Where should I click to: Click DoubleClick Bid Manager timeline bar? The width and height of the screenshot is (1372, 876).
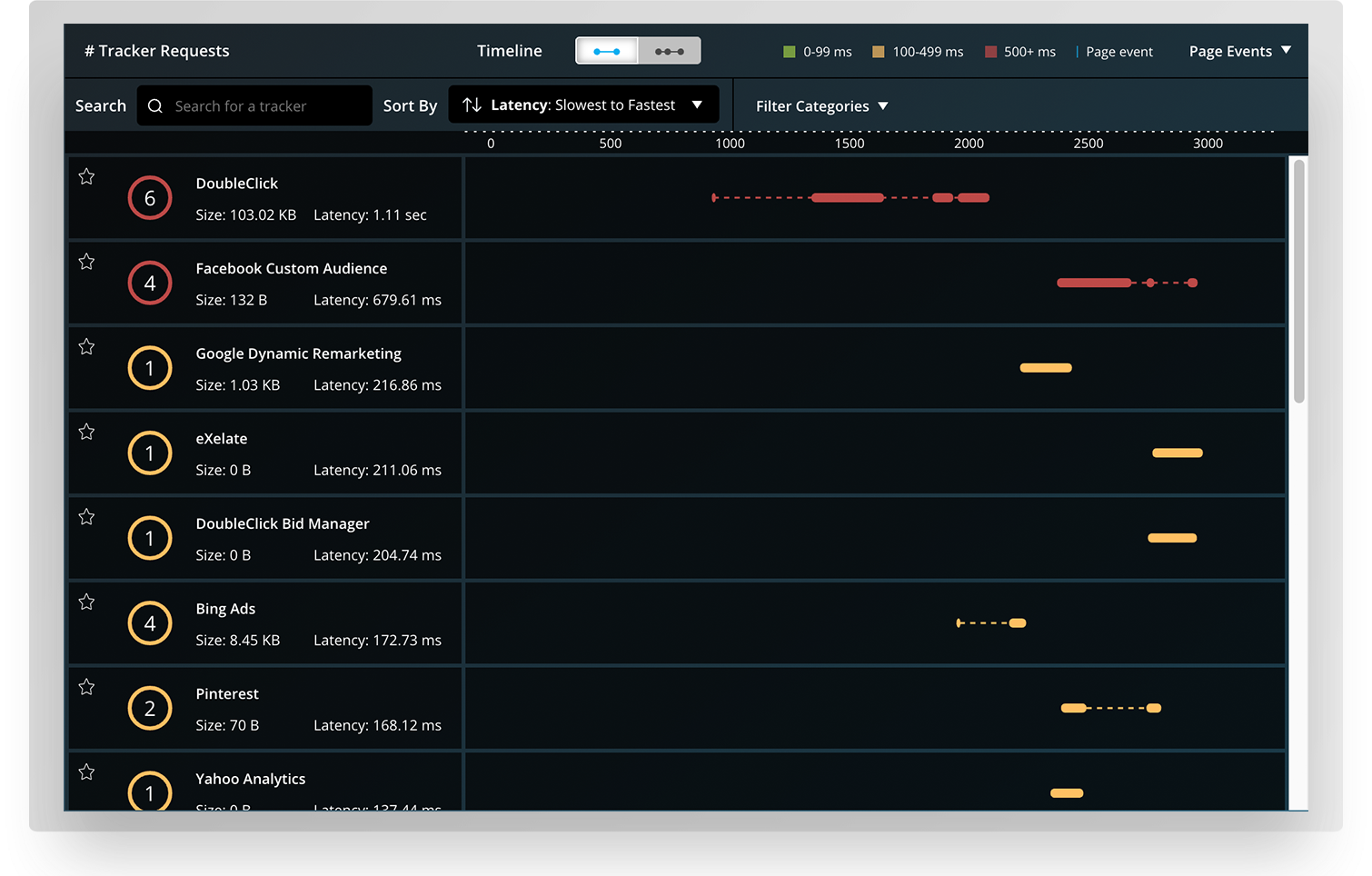tap(1172, 538)
